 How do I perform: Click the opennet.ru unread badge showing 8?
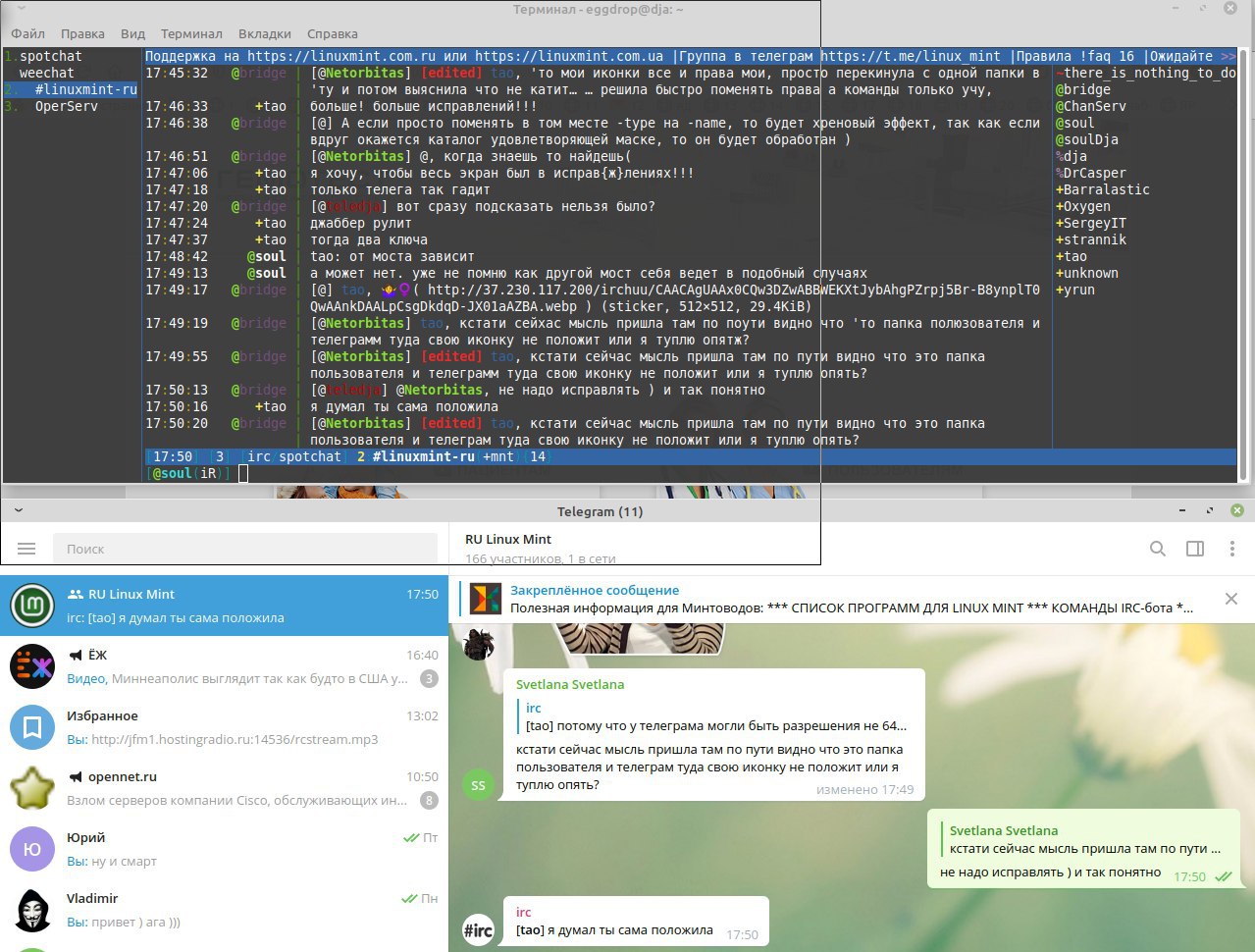(429, 800)
